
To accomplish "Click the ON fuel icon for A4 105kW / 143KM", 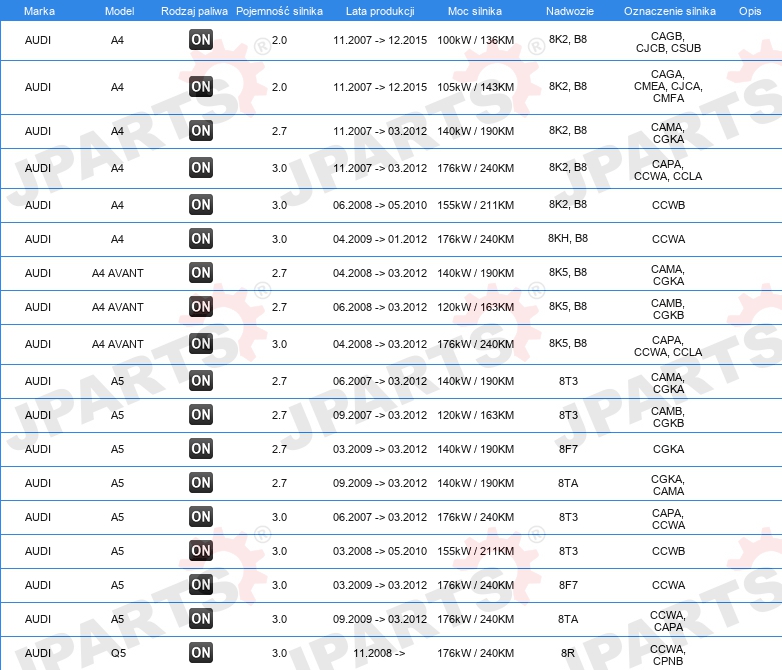I will point(201,87).
